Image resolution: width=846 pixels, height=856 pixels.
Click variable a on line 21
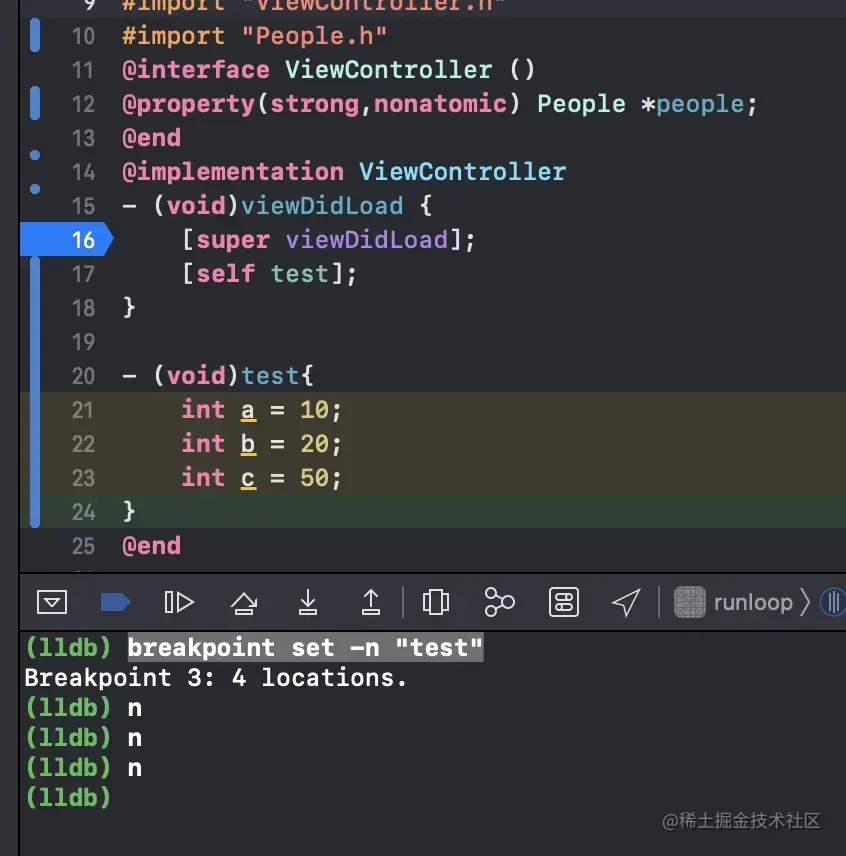[248, 411]
